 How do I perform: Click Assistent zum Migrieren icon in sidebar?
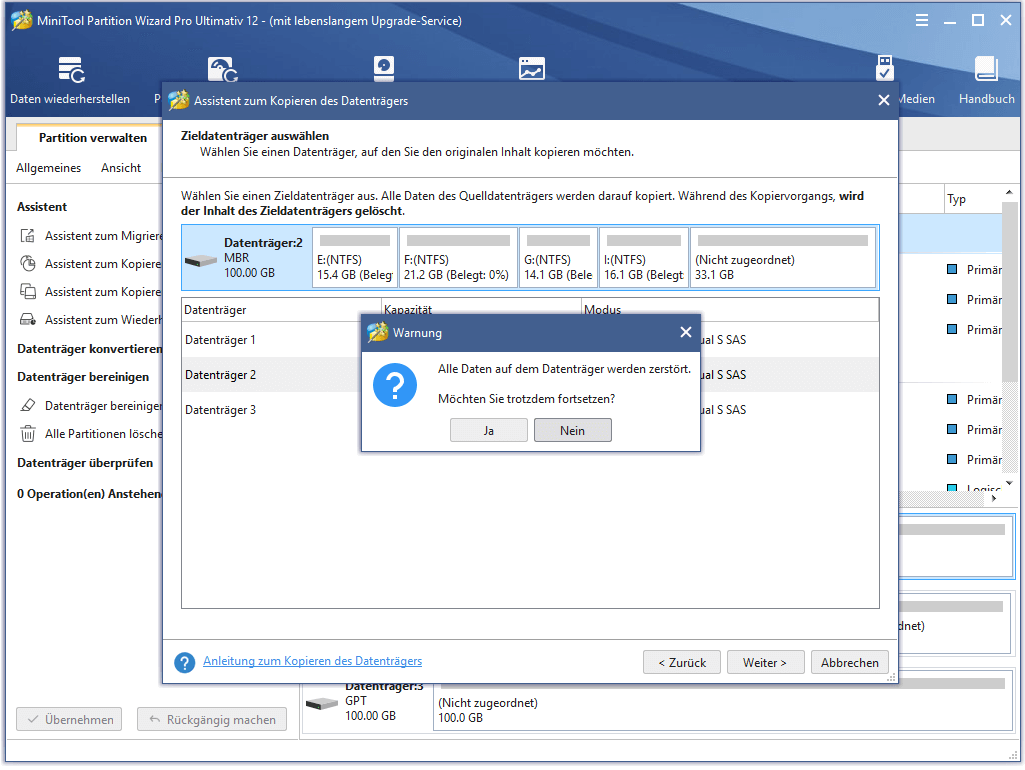click(x=27, y=236)
